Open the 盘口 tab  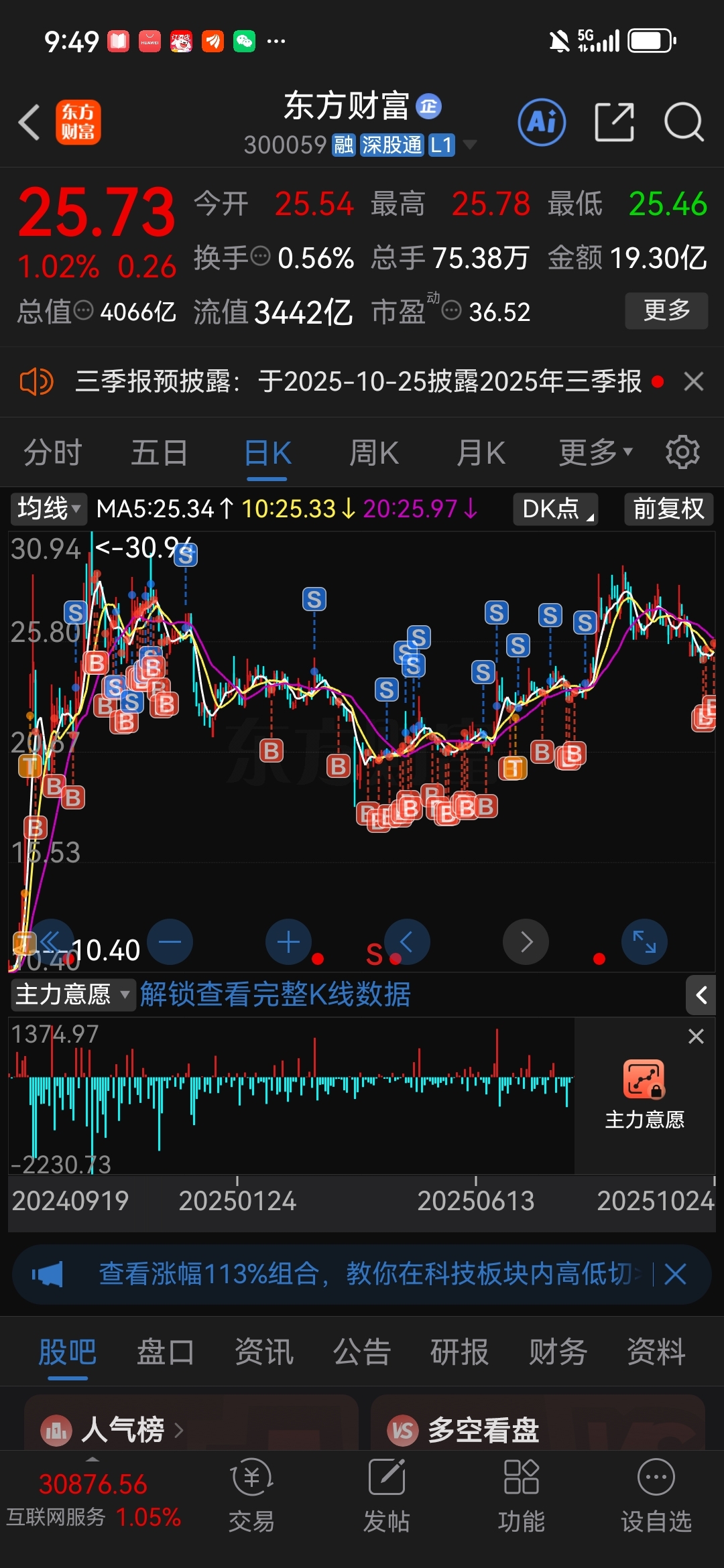[166, 1352]
